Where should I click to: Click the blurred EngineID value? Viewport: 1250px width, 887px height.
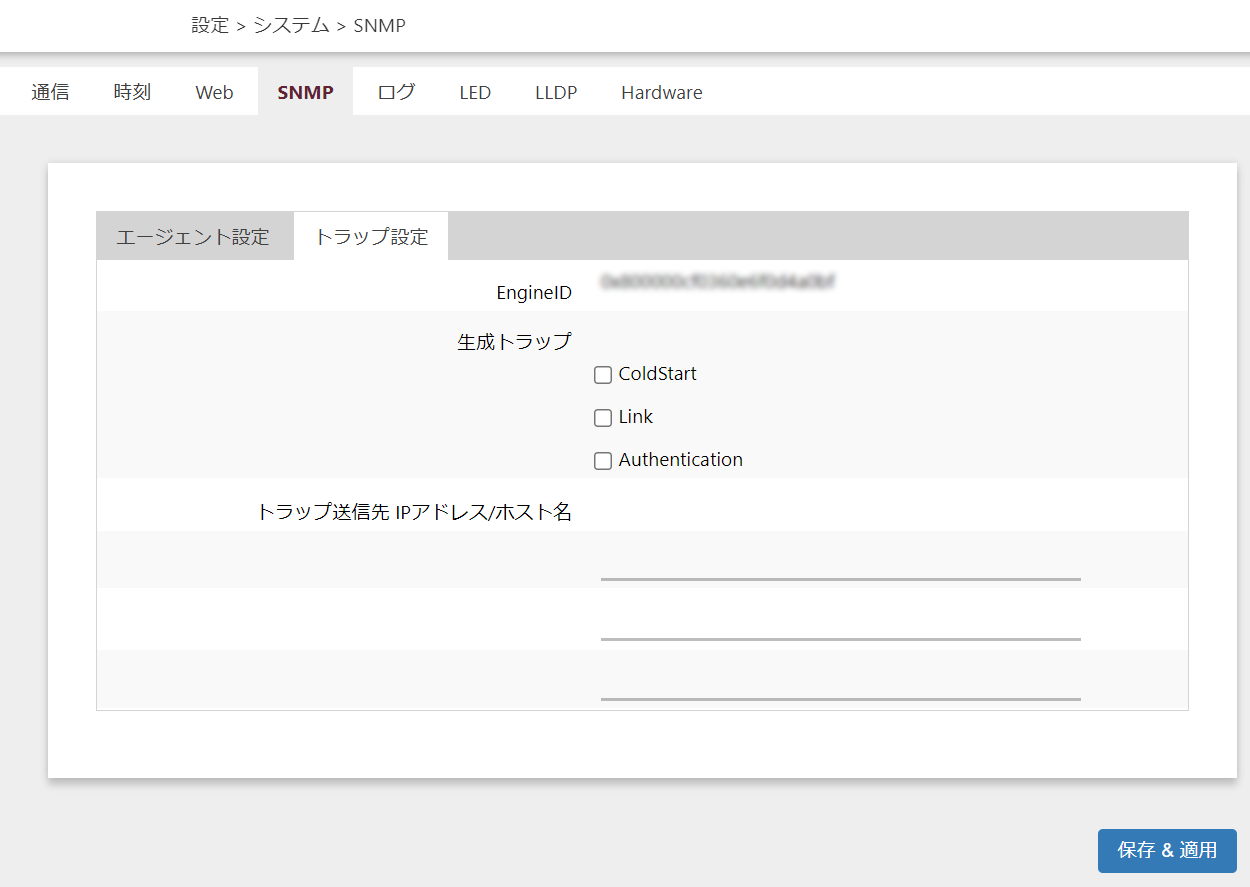point(717,283)
